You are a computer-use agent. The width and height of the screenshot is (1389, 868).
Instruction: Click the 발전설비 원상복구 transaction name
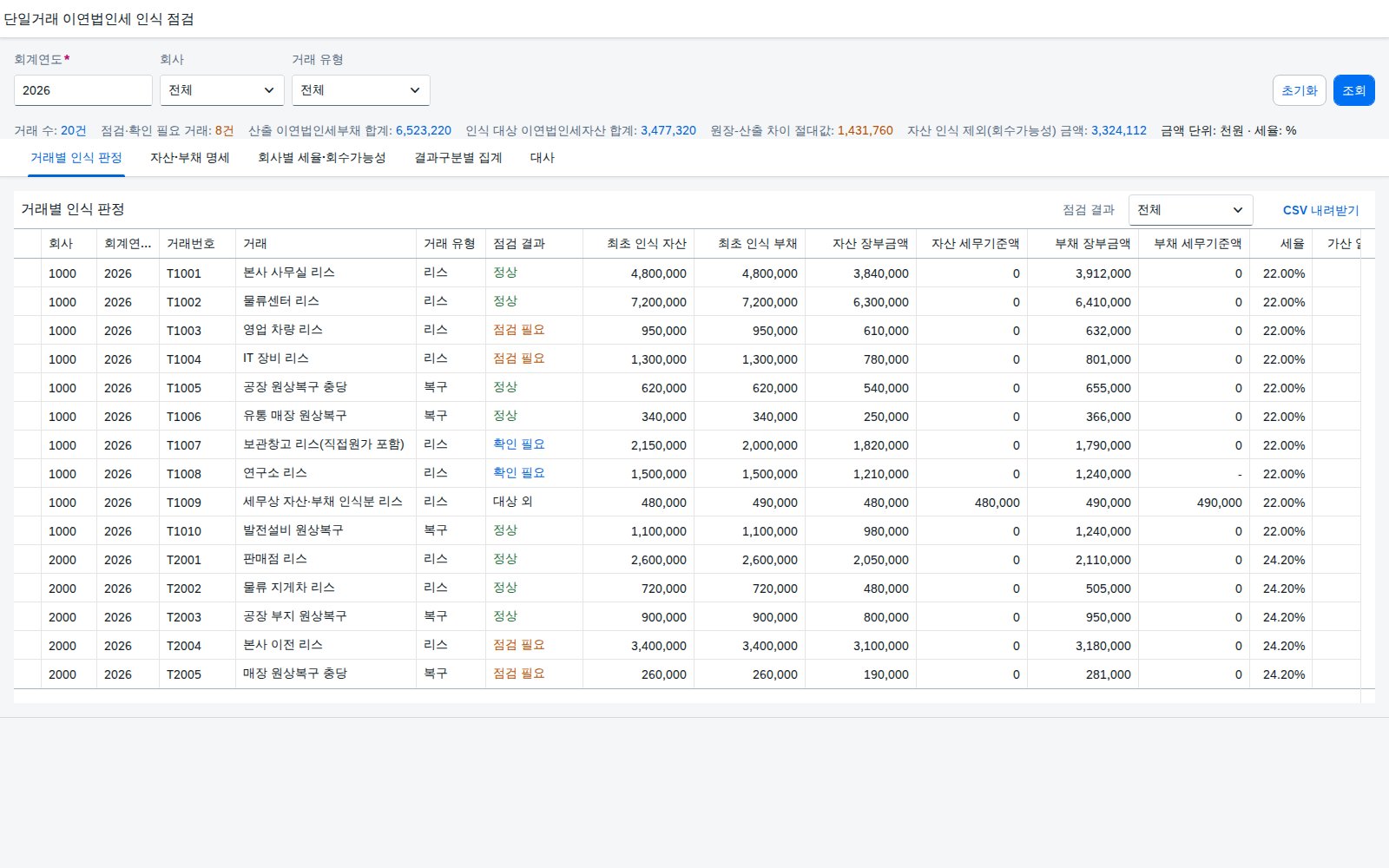[x=293, y=530]
